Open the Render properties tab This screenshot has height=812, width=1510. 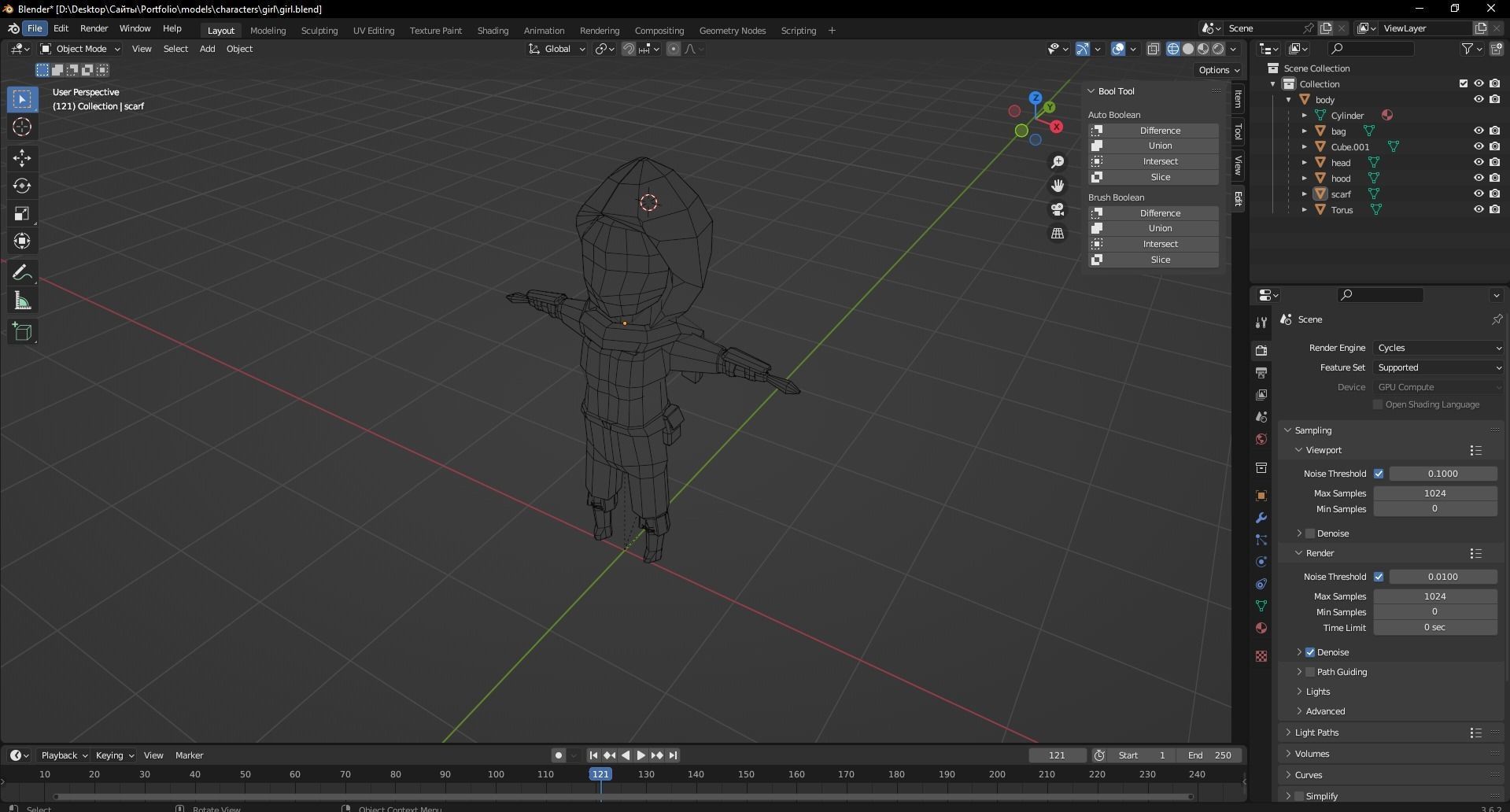[1261, 350]
